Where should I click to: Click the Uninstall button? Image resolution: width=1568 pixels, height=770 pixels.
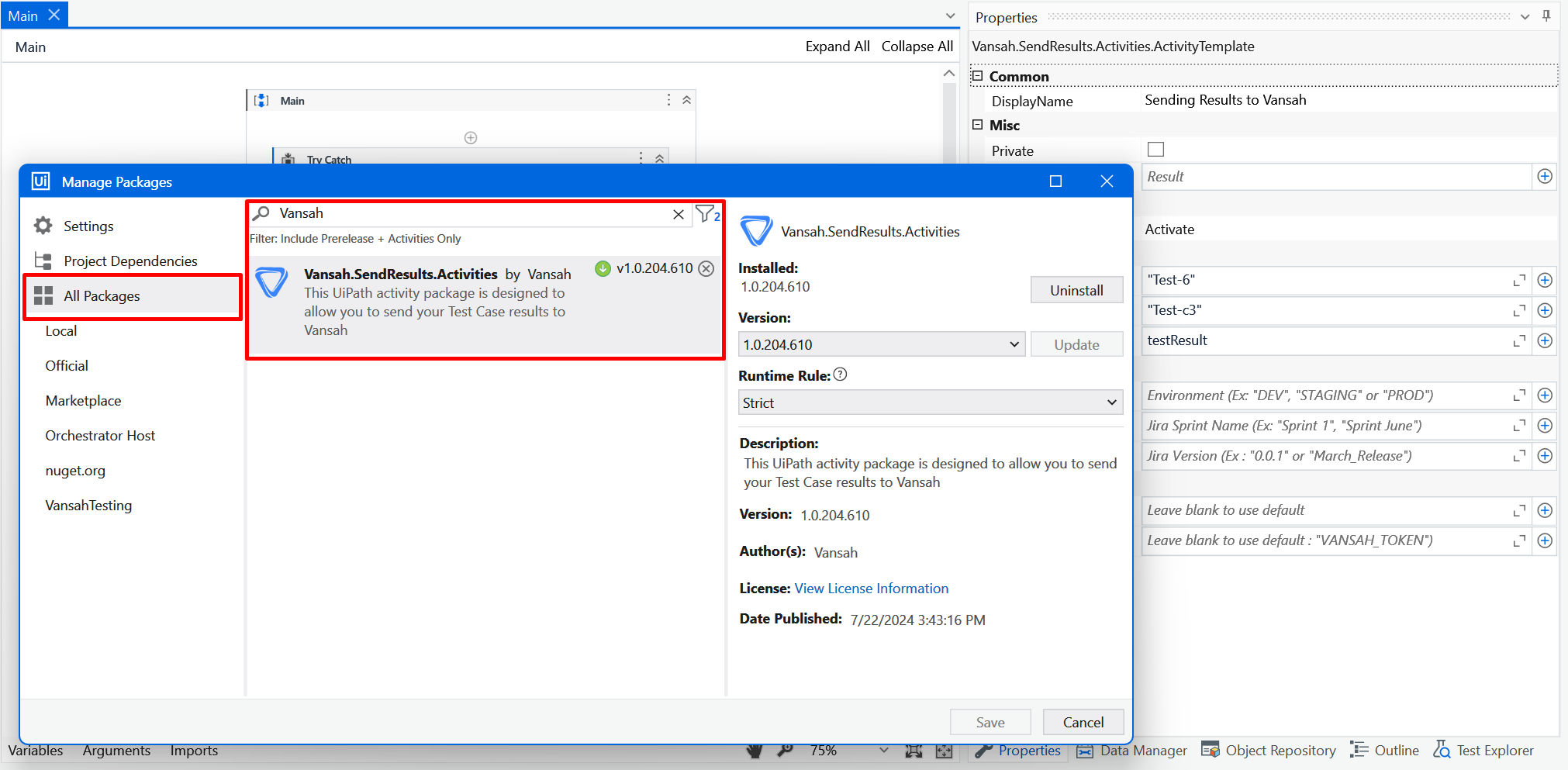click(x=1076, y=290)
